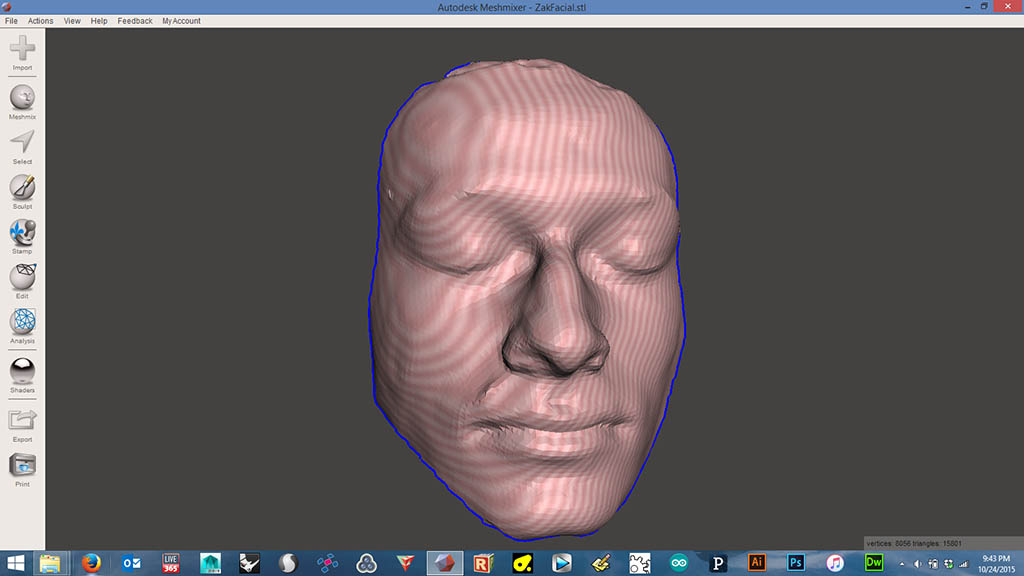Launch the Analysis tool
Image resolution: width=1024 pixels, height=576 pixels.
(22, 323)
